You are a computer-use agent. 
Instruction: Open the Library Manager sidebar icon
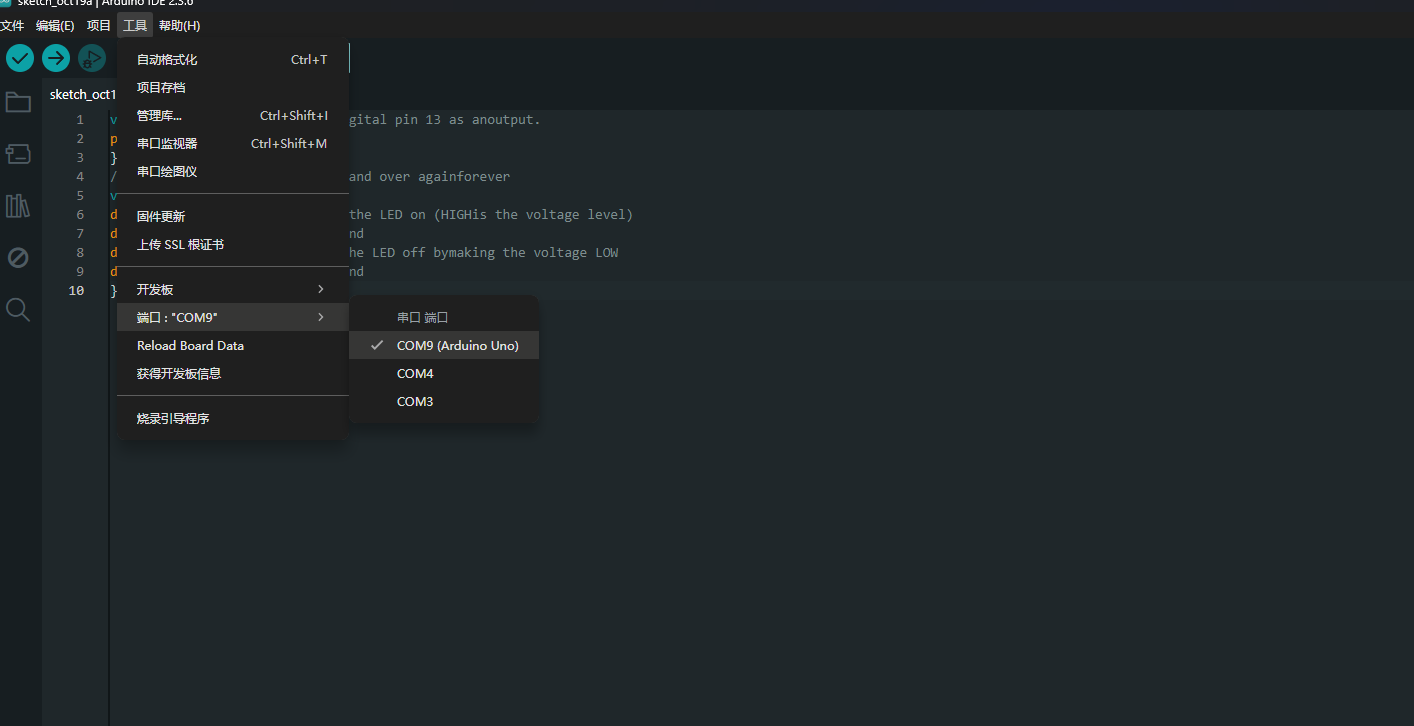point(18,206)
